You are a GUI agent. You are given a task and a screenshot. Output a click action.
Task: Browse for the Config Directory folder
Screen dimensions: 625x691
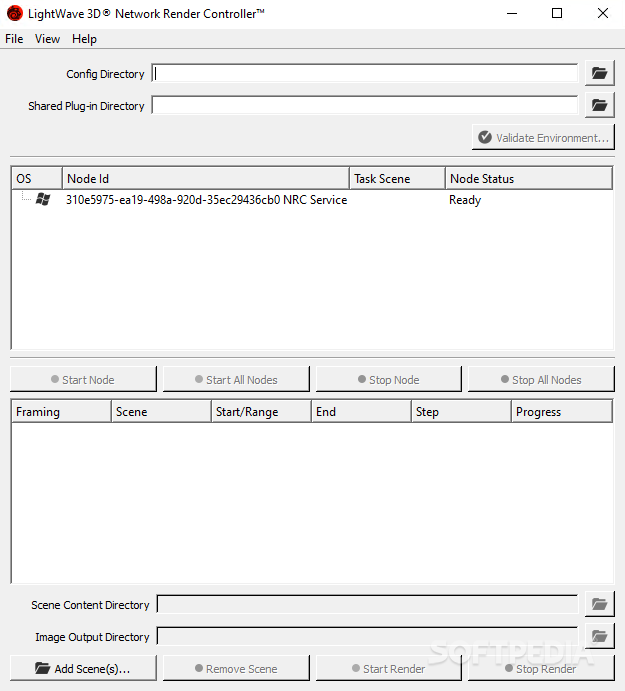pyautogui.click(x=599, y=73)
